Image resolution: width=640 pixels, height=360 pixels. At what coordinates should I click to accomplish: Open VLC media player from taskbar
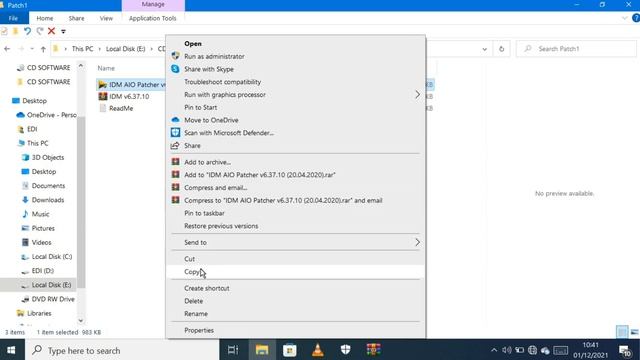318,350
